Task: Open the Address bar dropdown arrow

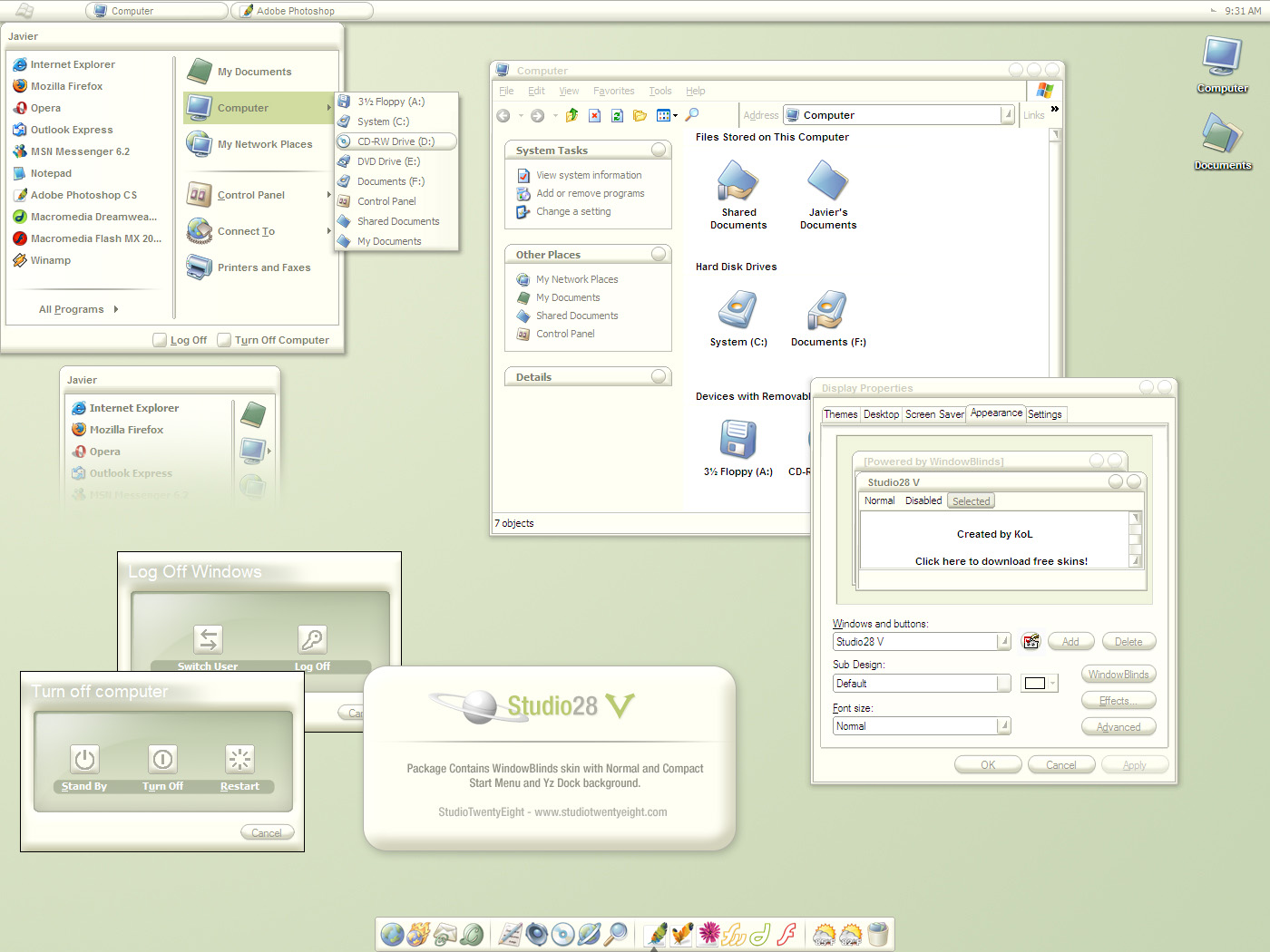Action: point(1007,115)
